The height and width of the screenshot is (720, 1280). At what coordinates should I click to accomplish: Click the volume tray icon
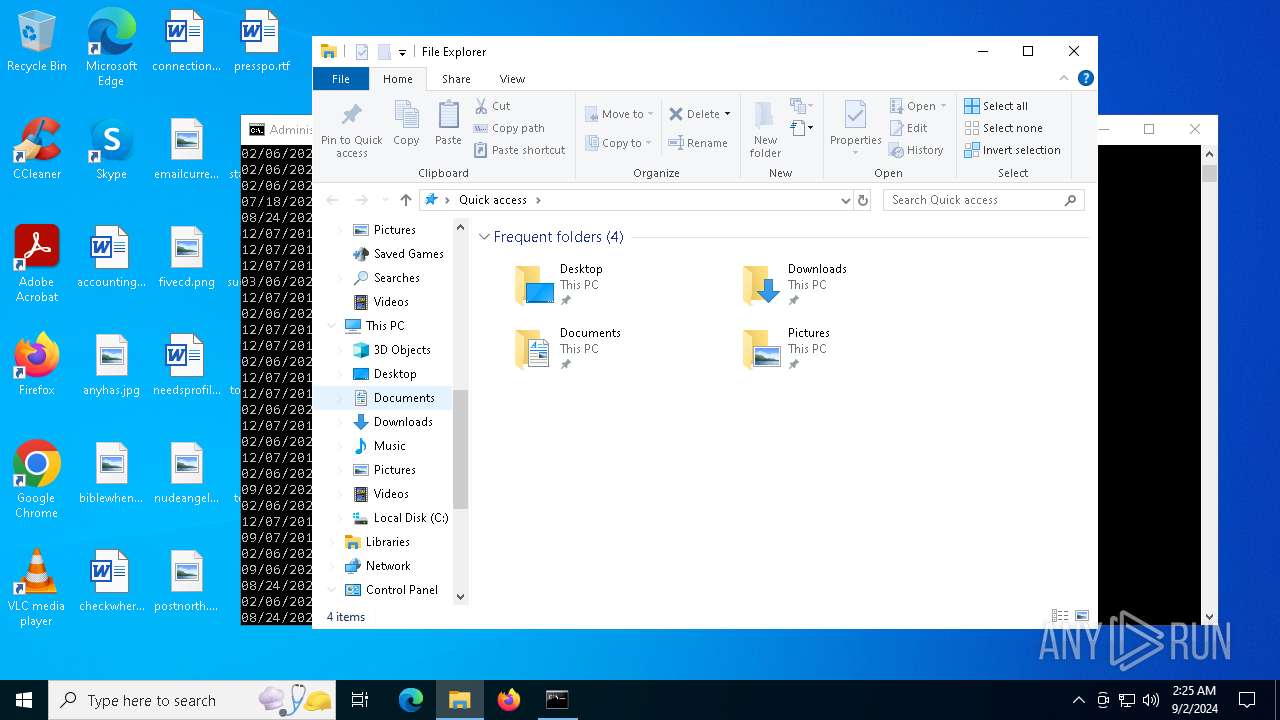pos(1151,700)
